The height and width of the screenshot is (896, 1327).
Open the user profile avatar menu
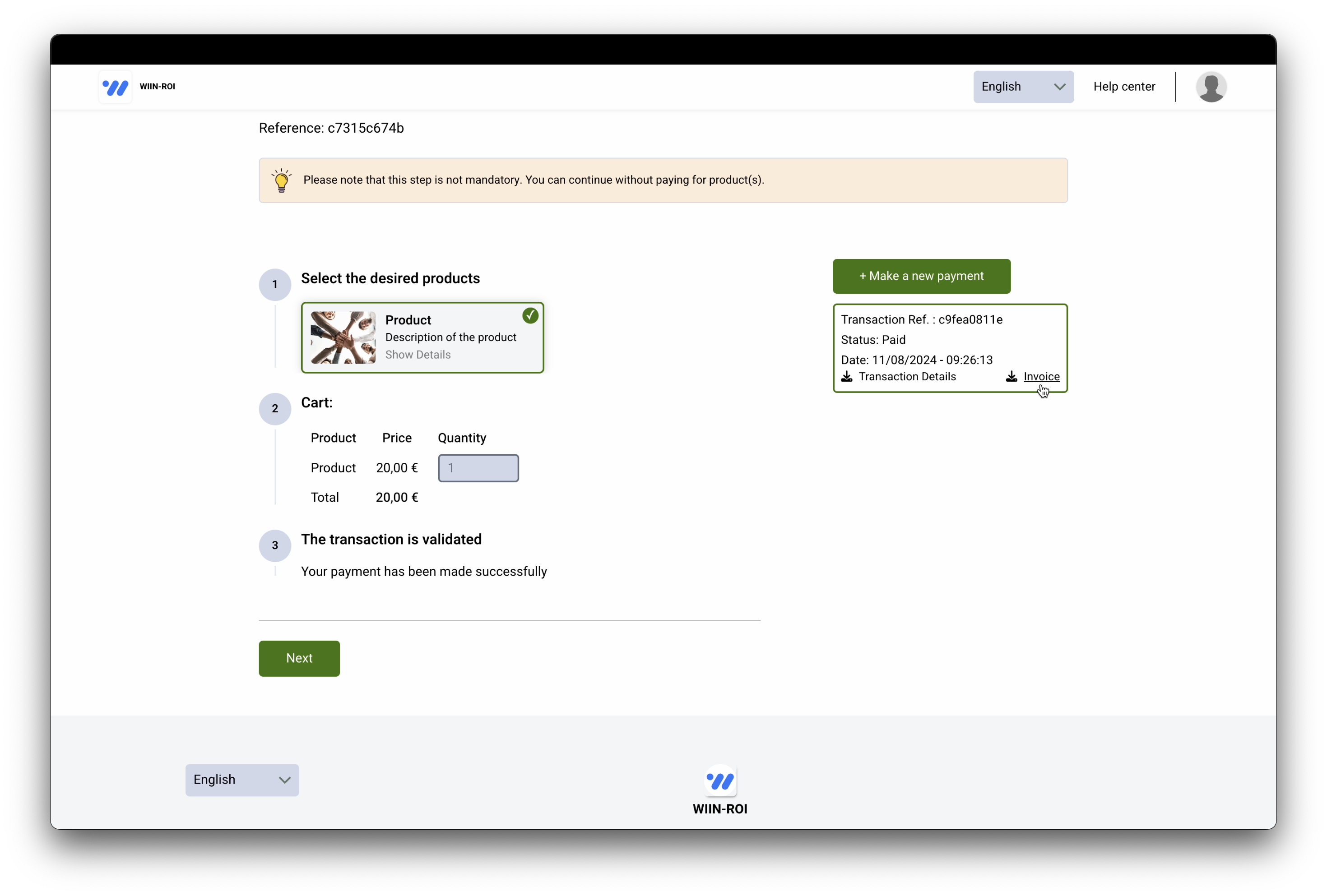1211,87
